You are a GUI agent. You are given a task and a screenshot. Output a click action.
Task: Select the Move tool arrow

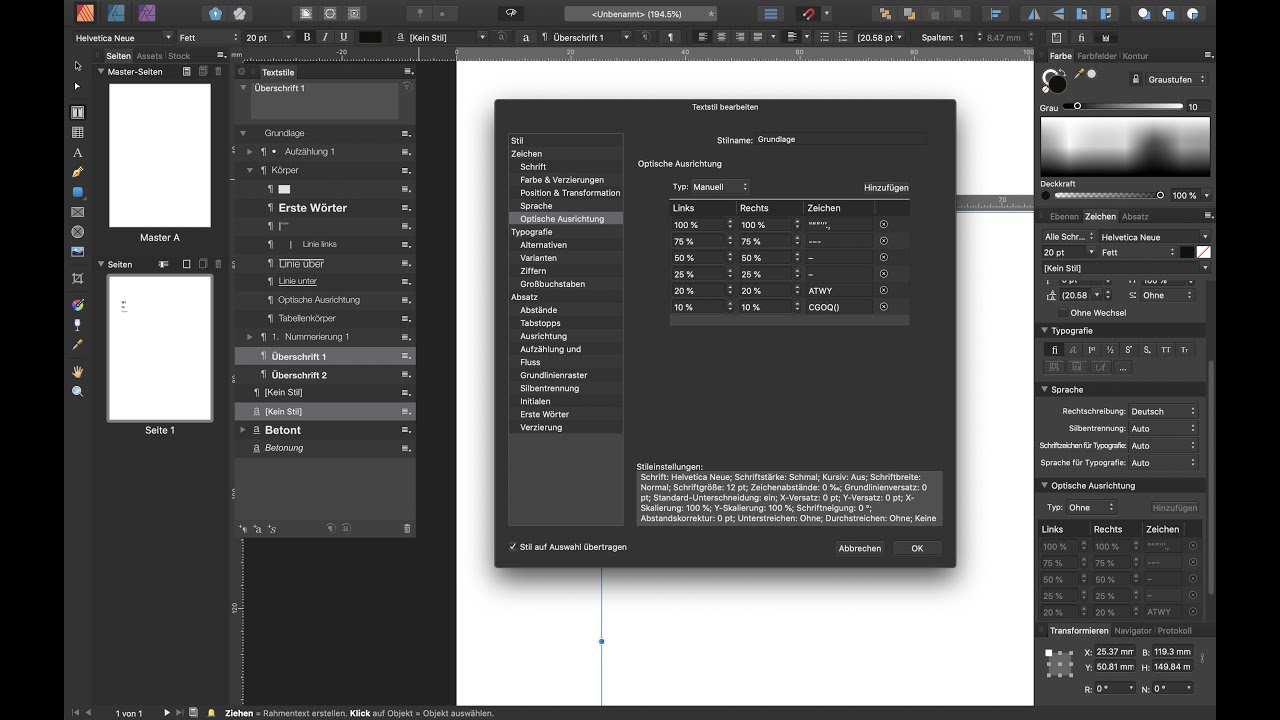78,66
